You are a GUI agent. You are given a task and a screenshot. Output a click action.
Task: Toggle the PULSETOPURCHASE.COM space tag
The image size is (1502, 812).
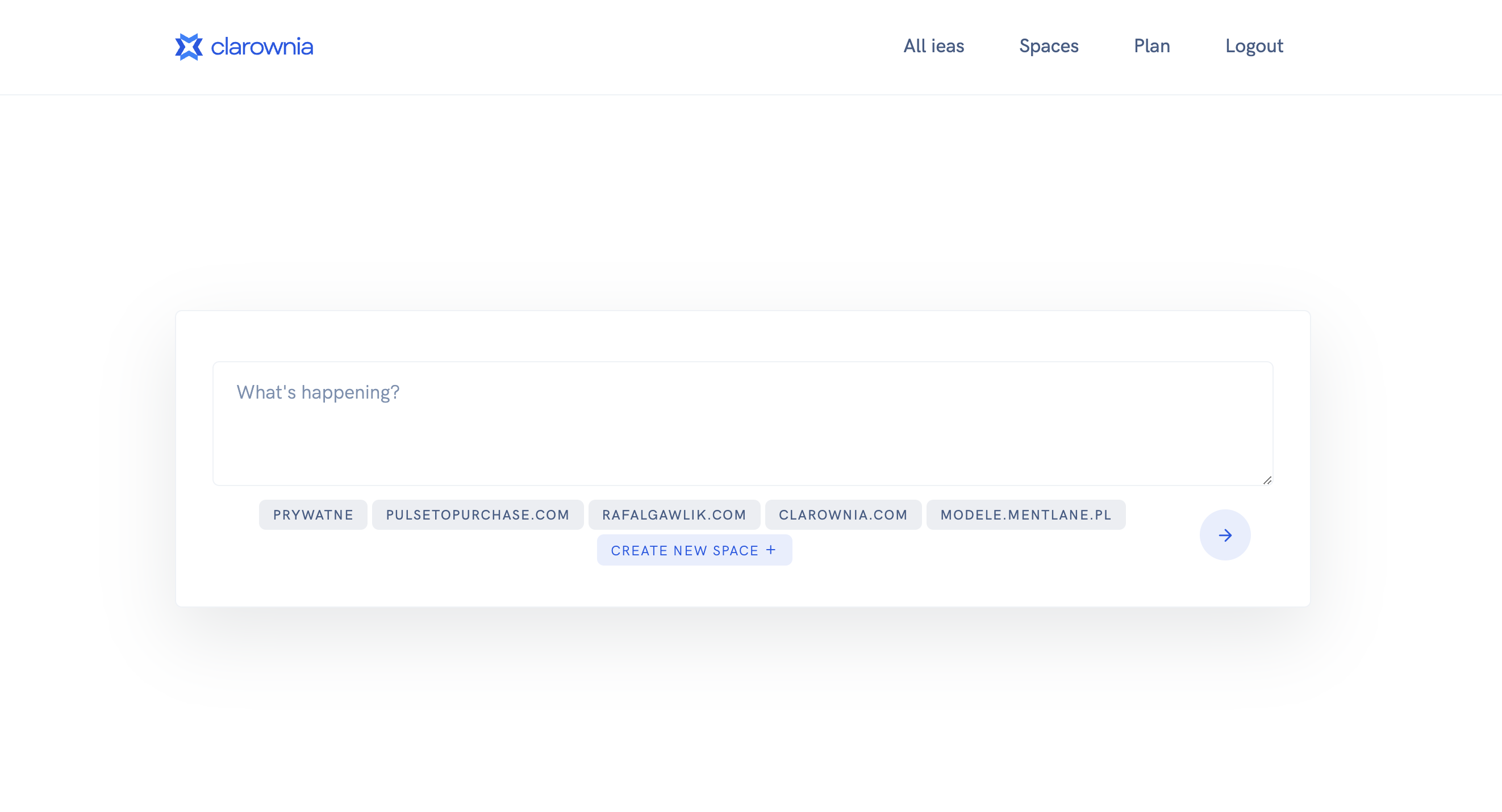click(478, 514)
